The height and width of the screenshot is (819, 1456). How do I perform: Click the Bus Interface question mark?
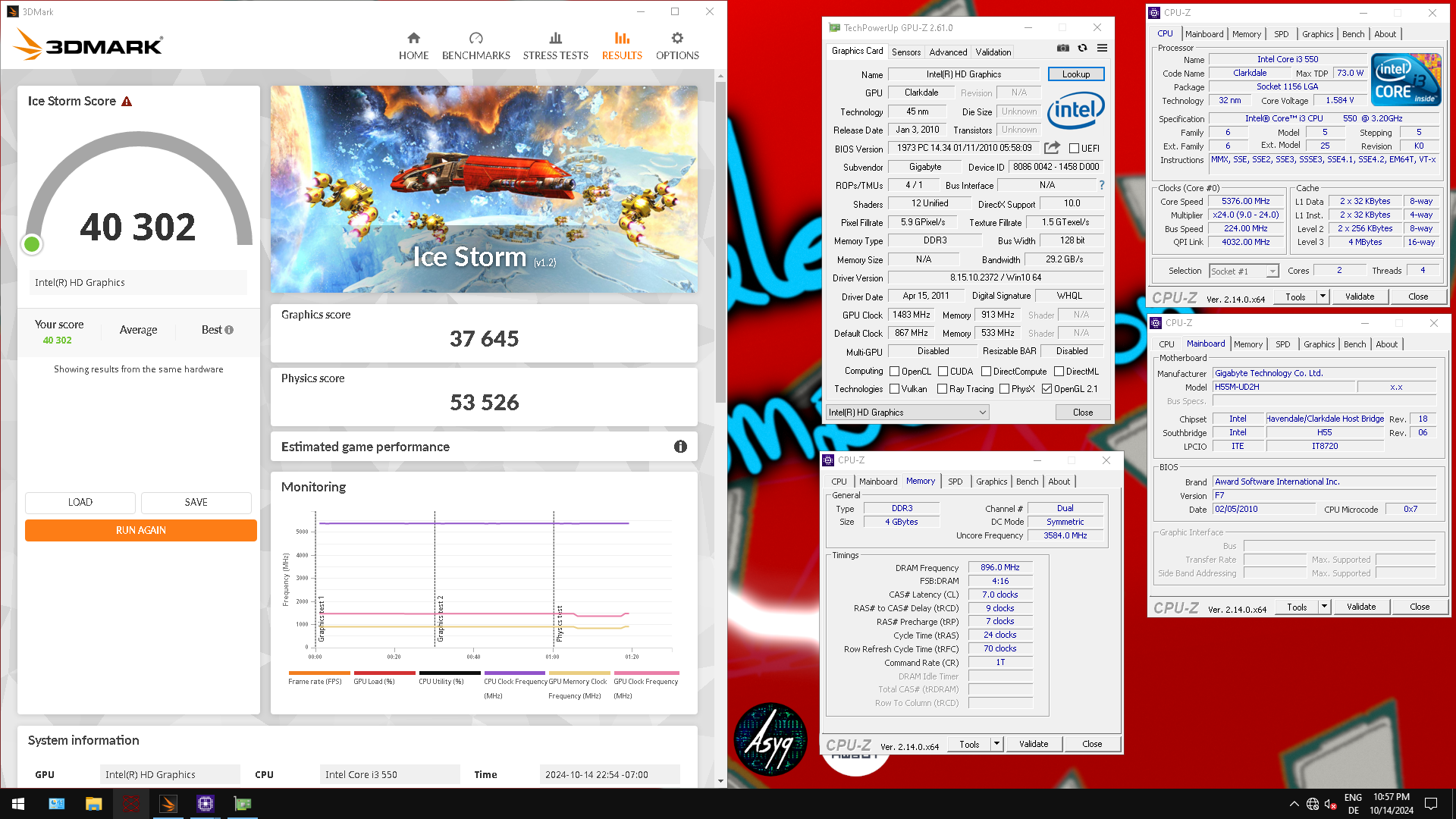pos(1102,185)
